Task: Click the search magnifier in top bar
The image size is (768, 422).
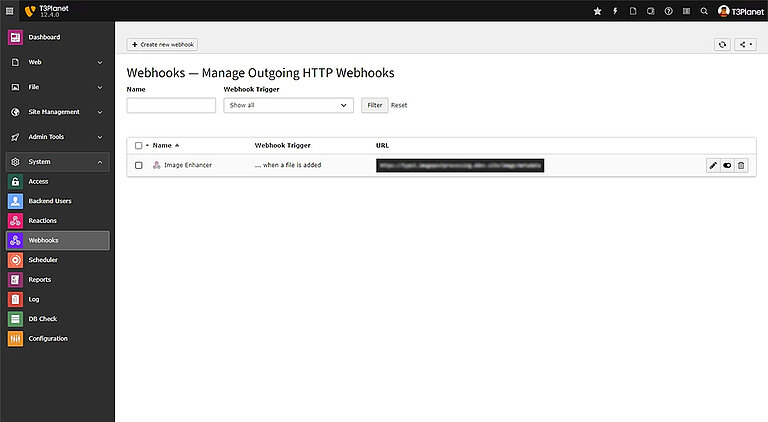Action: (x=704, y=11)
